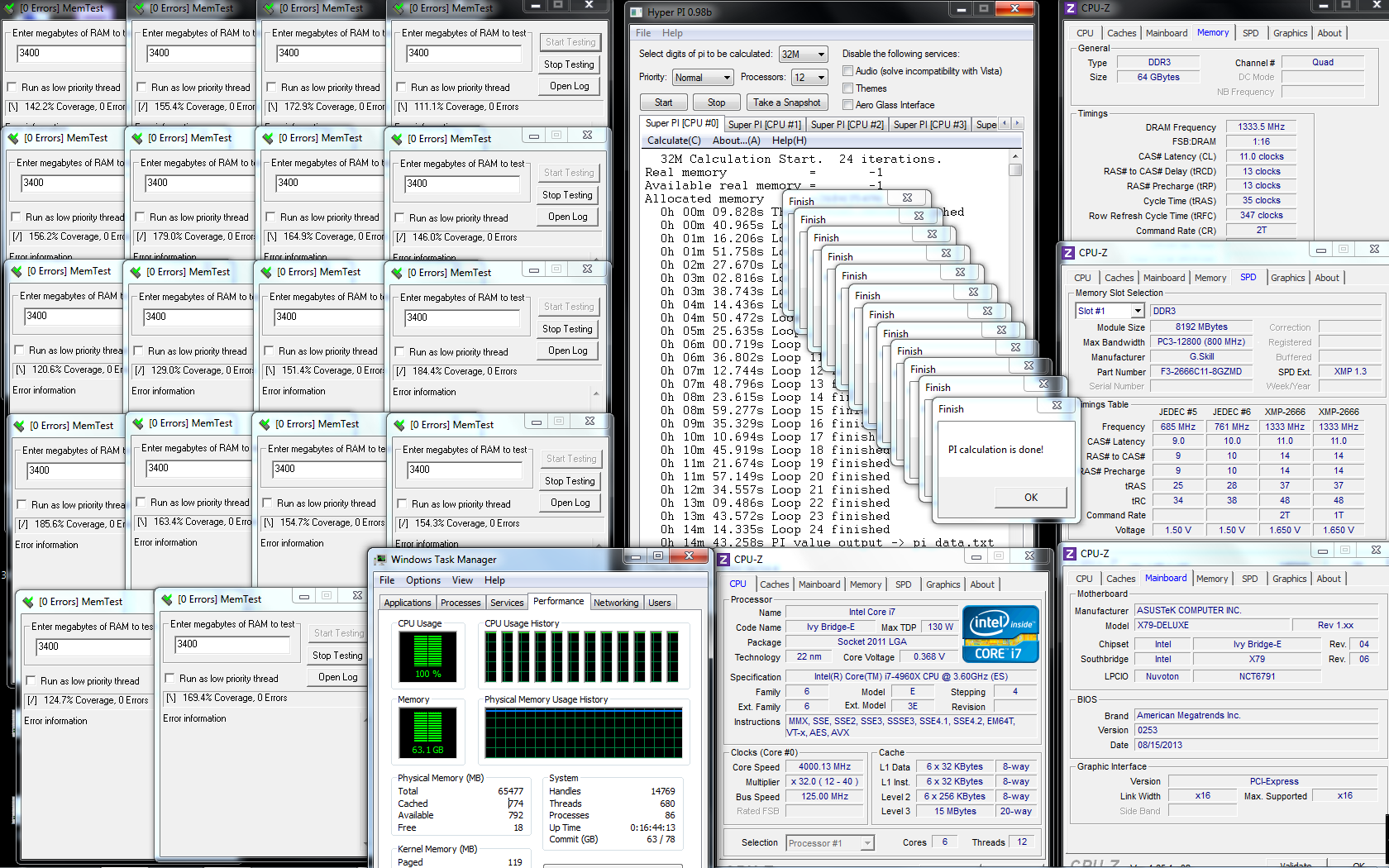Click Open Log in a MemTest window
The height and width of the screenshot is (868, 1389).
(569, 85)
